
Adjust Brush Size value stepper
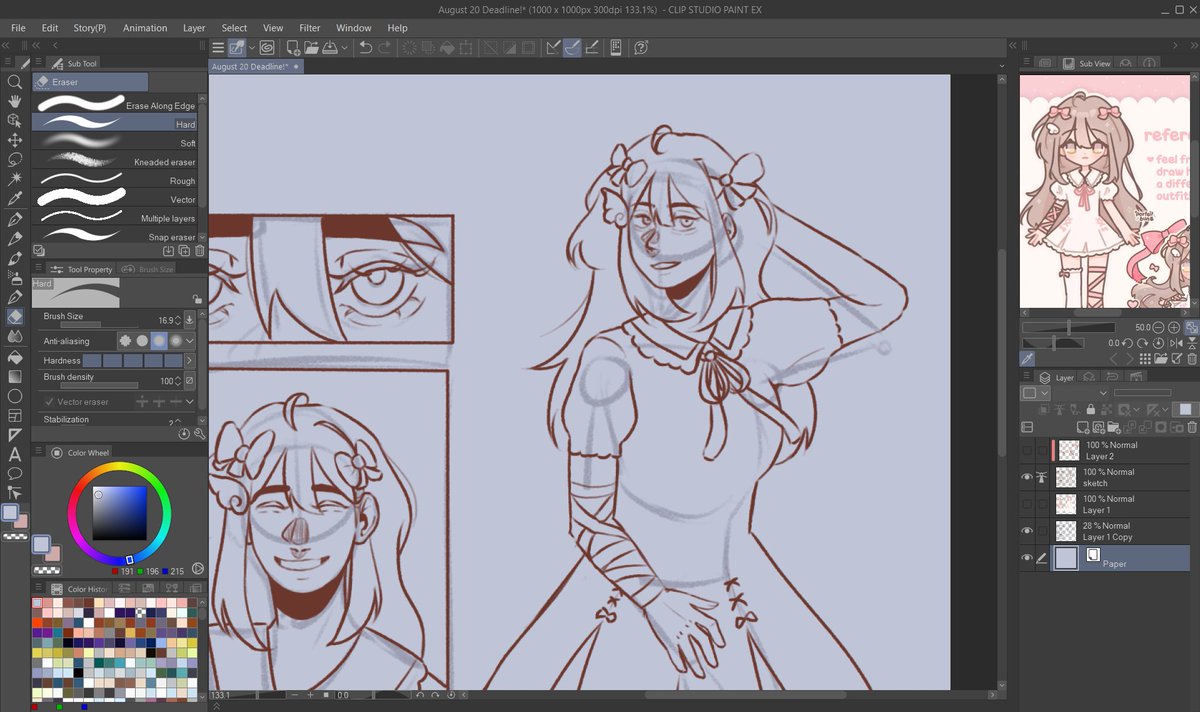coord(180,320)
